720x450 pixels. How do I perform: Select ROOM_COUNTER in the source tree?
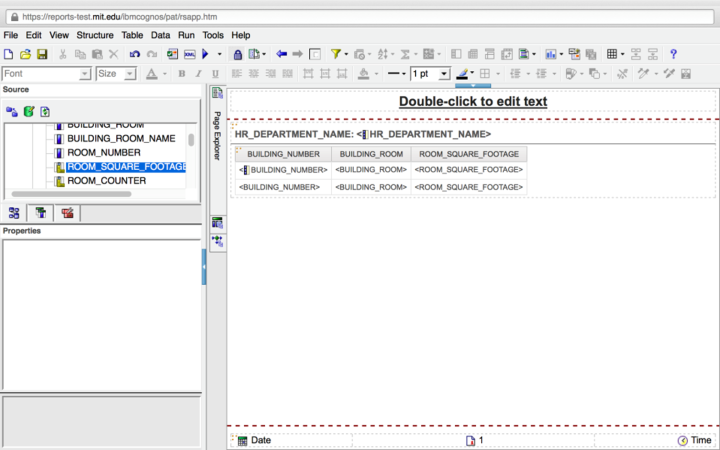[x=106, y=181]
